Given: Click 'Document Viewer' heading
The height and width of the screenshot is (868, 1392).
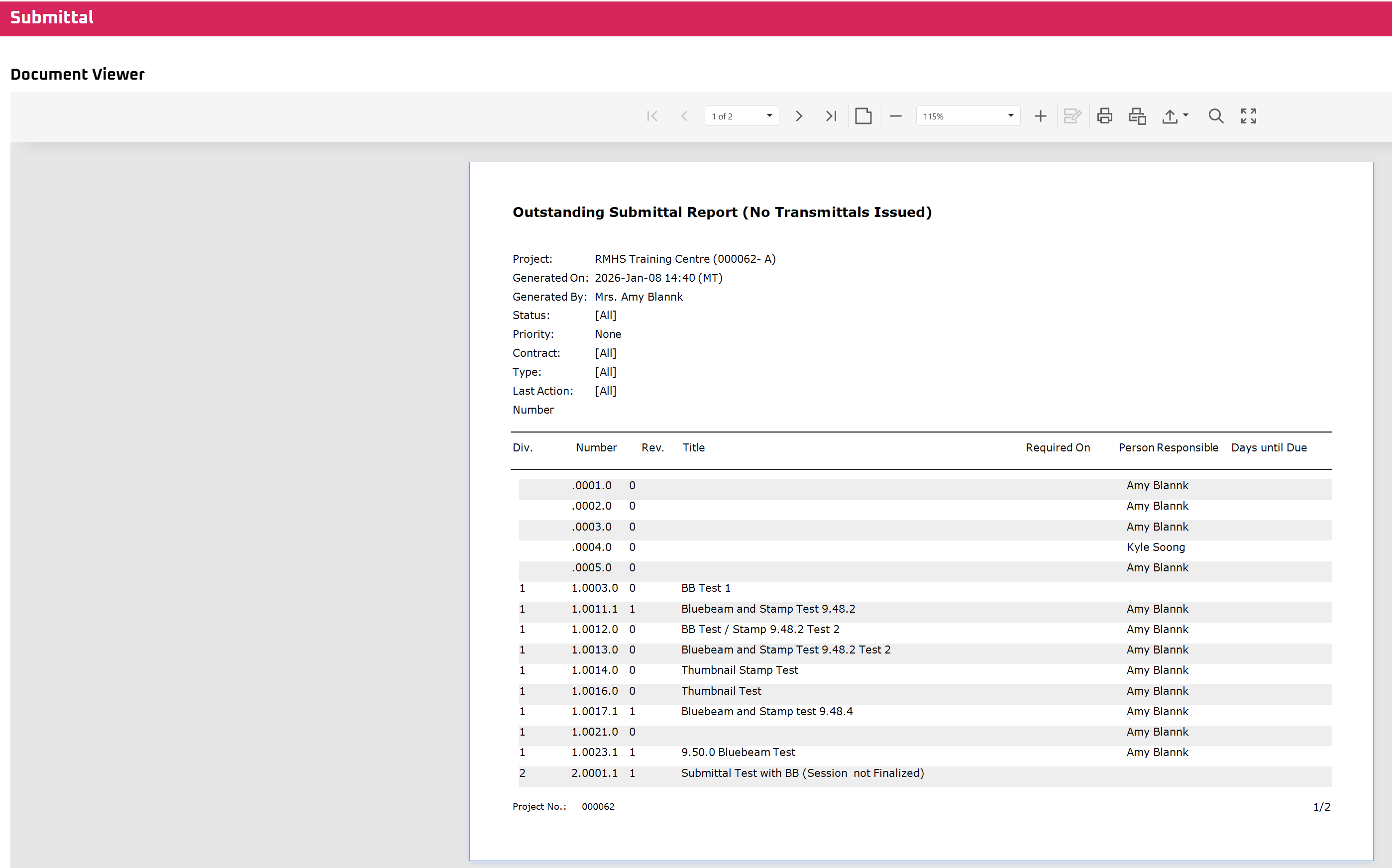Looking at the screenshot, I should tap(78, 74).
